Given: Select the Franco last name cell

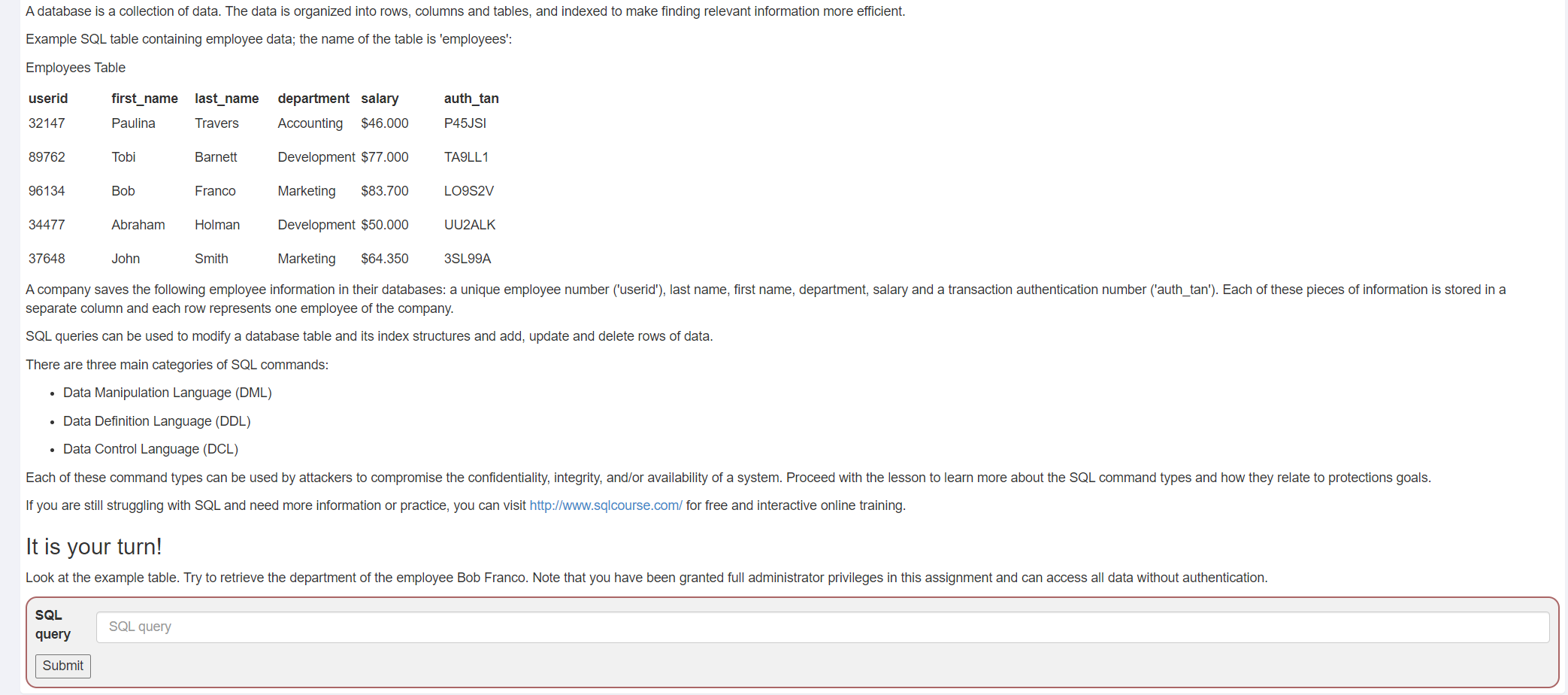Looking at the screenshot, I should click(x=215, y=191).
